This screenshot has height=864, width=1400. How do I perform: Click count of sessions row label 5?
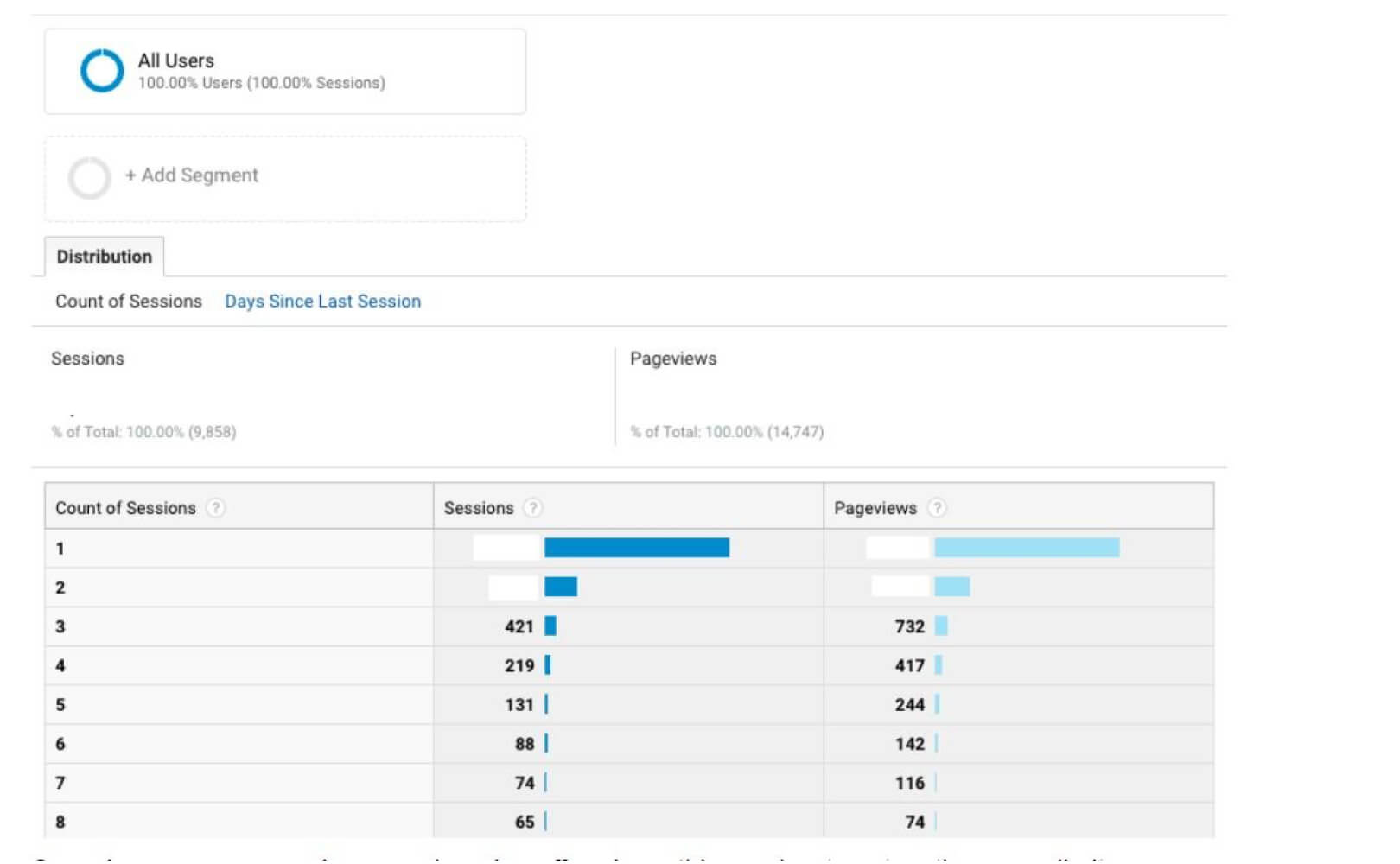(60, 705)
